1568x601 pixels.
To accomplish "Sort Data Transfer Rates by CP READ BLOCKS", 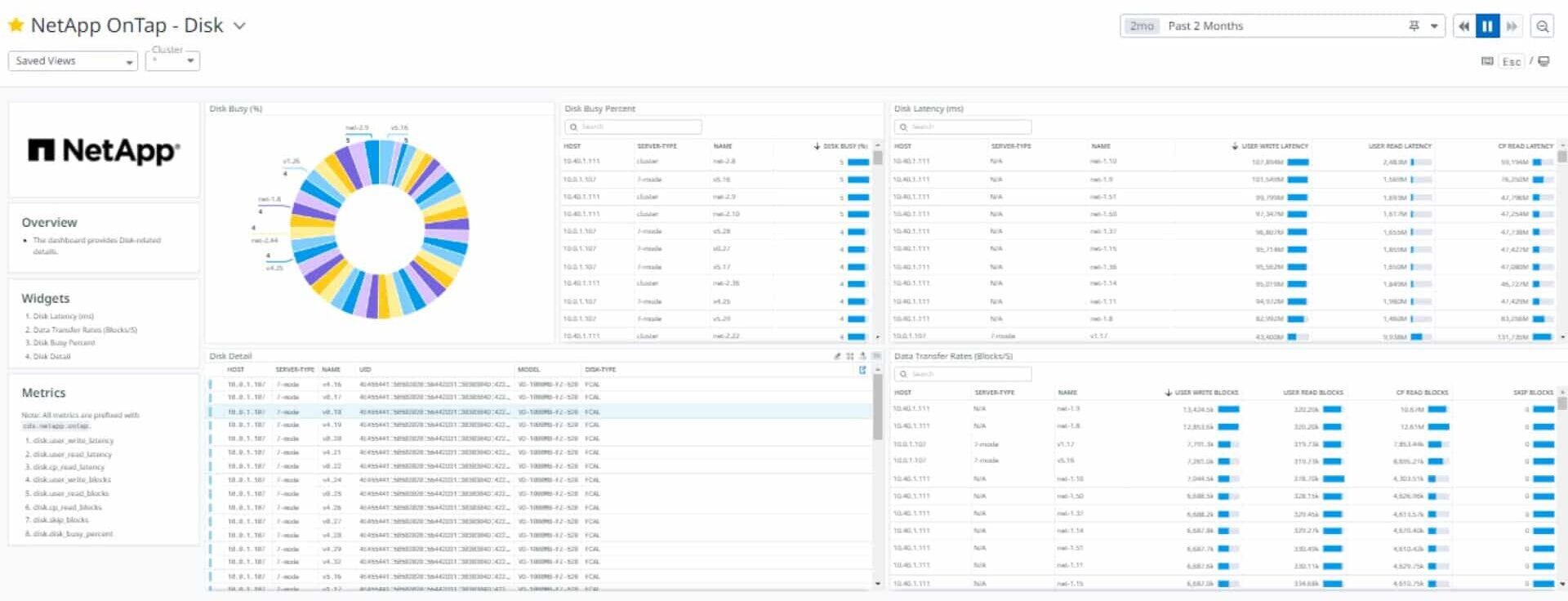I will coord(1422,393).
